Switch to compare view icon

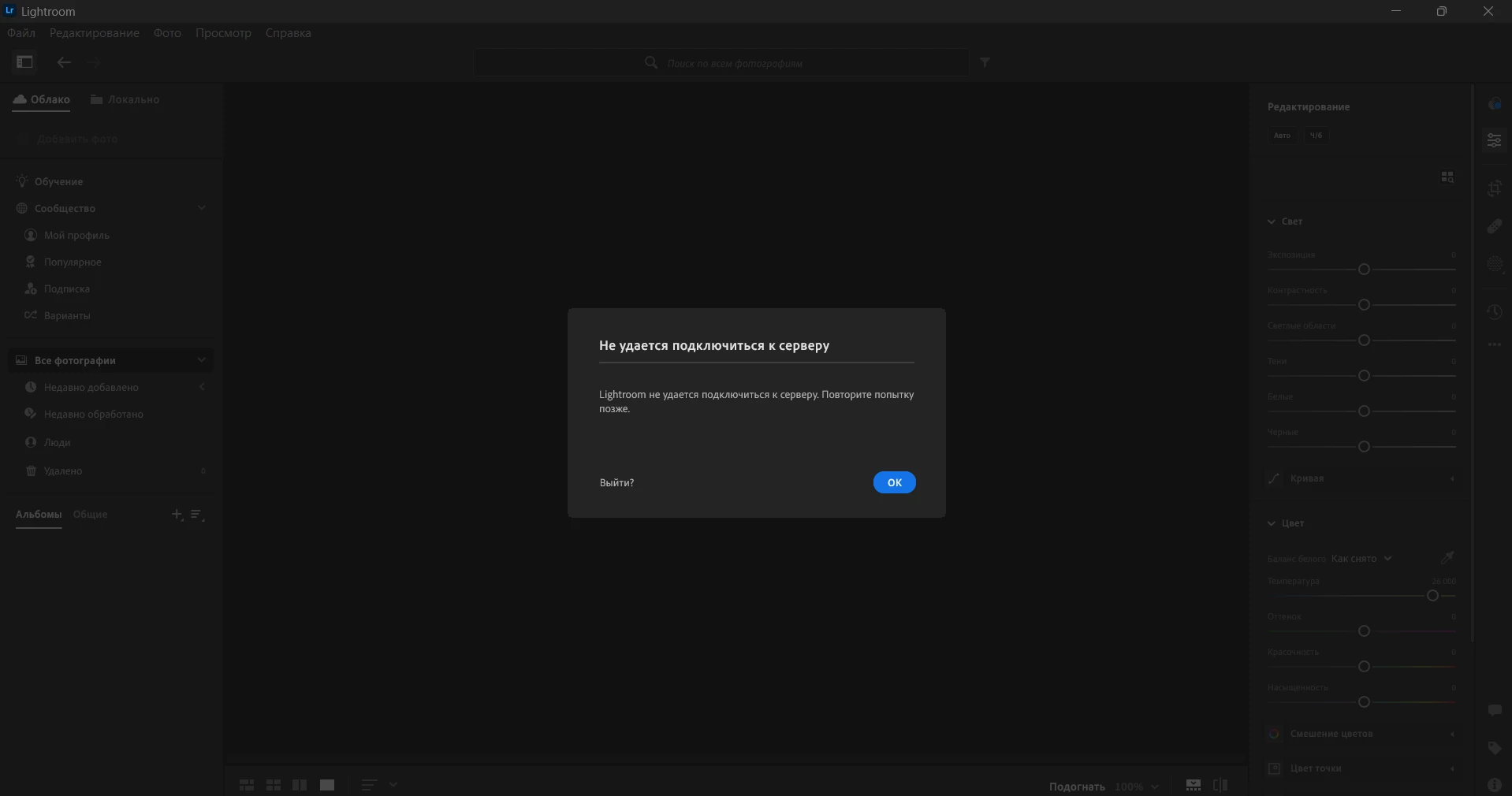(x=300, y=785)
